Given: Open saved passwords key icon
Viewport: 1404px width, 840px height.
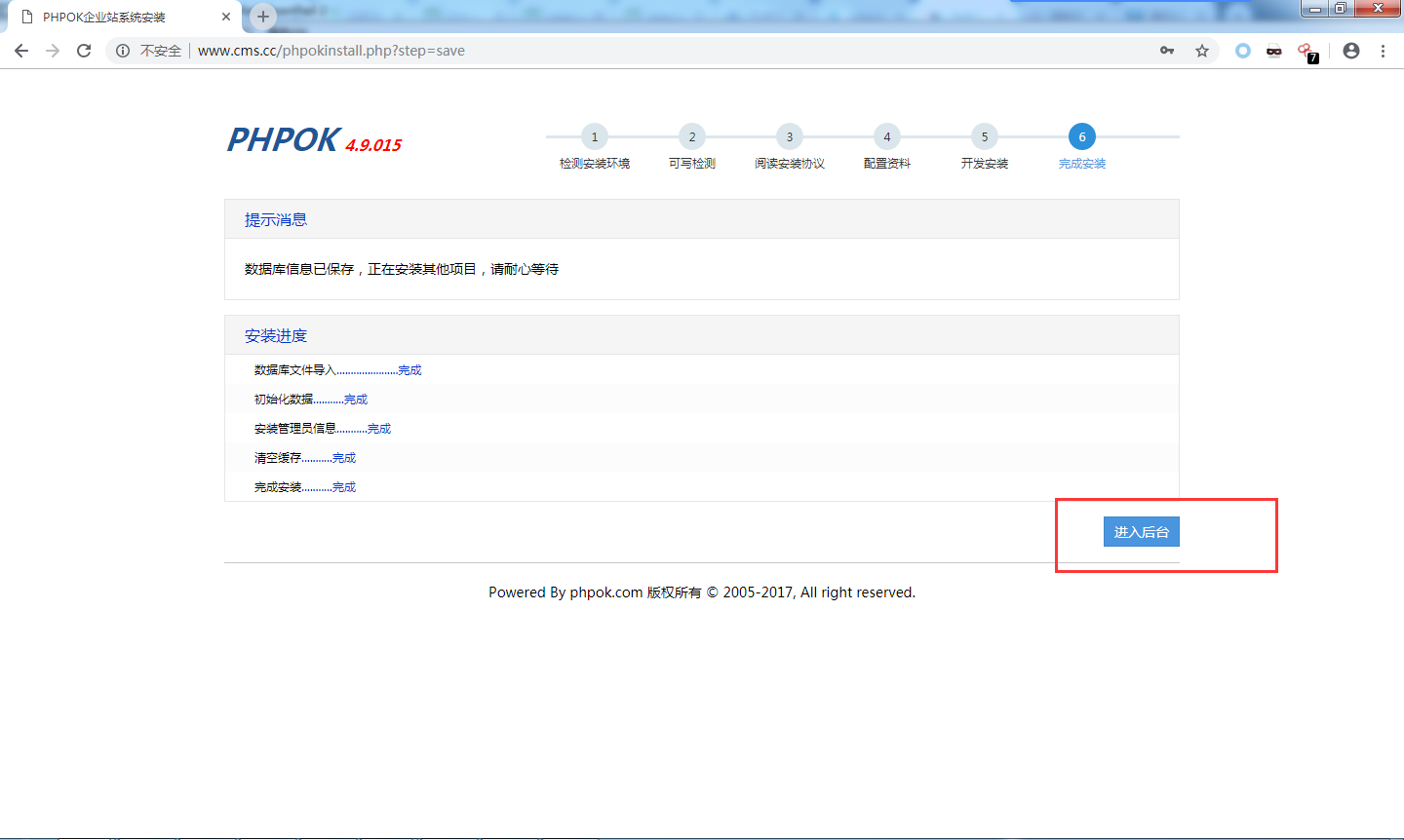Looking at the screenshot, I should tap(1167, 51).
